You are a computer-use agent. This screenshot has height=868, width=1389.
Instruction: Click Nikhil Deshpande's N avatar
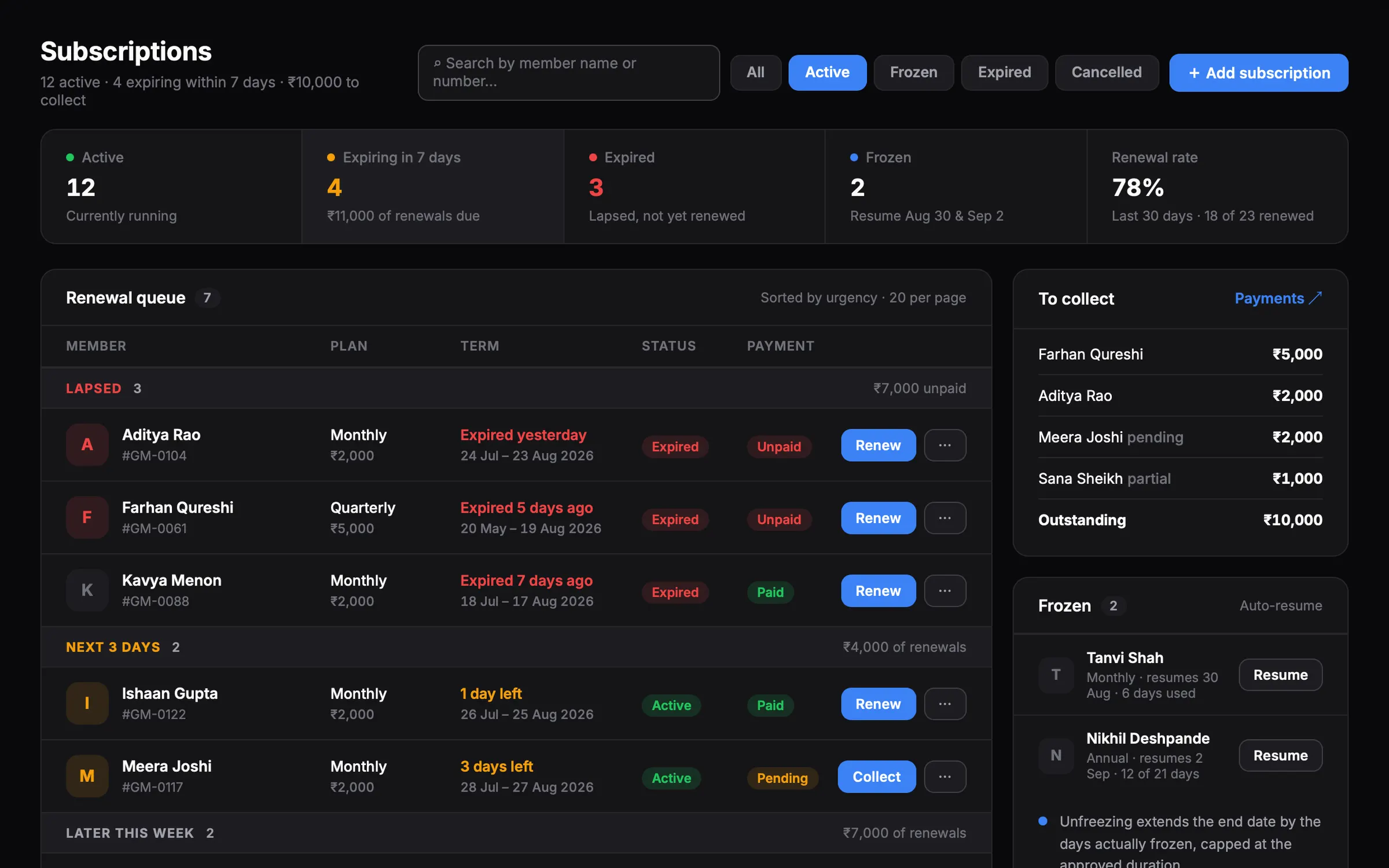click(1056, 755)
